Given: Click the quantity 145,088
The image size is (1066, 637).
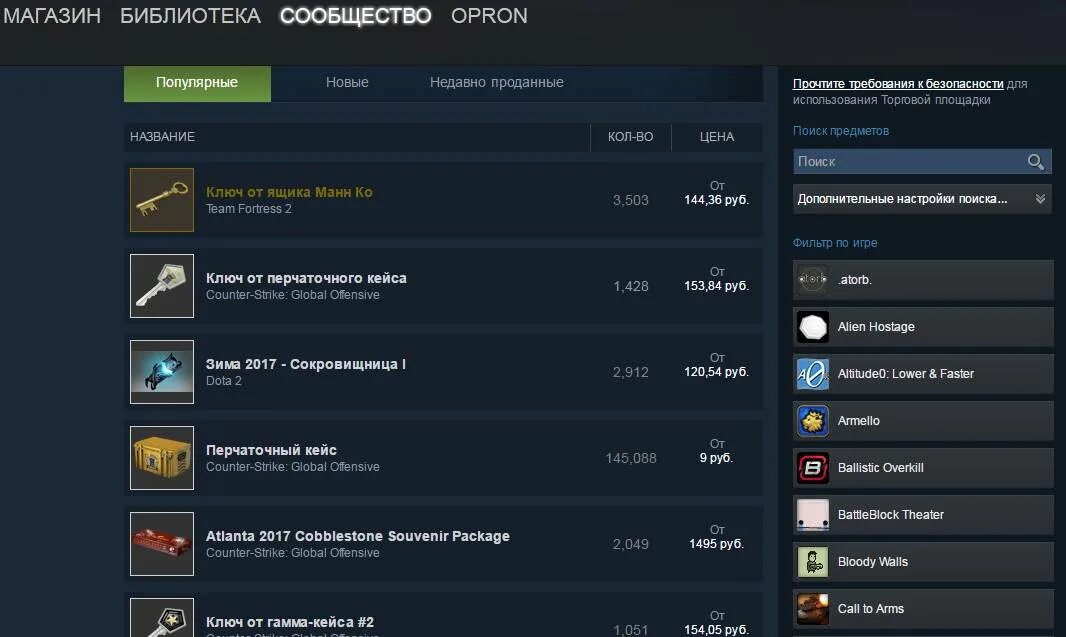Looking at the screenshot, I should (631, 458).
